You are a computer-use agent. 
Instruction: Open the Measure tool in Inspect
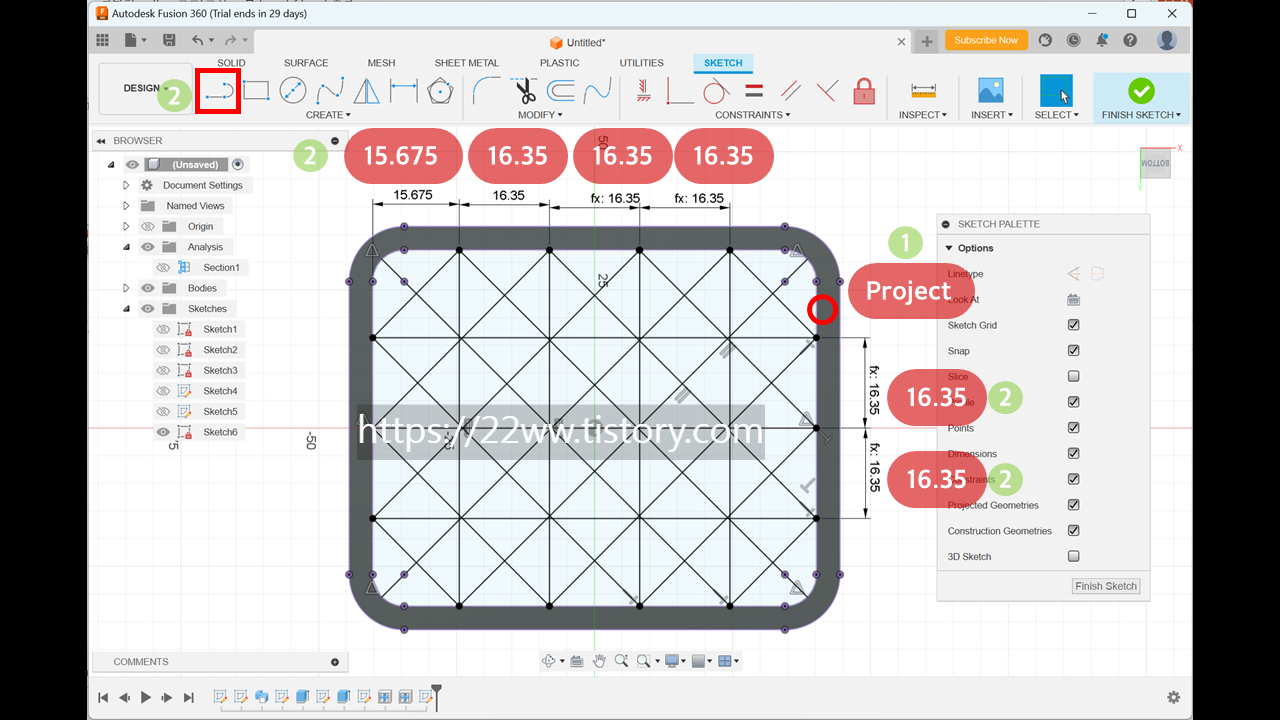923,91
